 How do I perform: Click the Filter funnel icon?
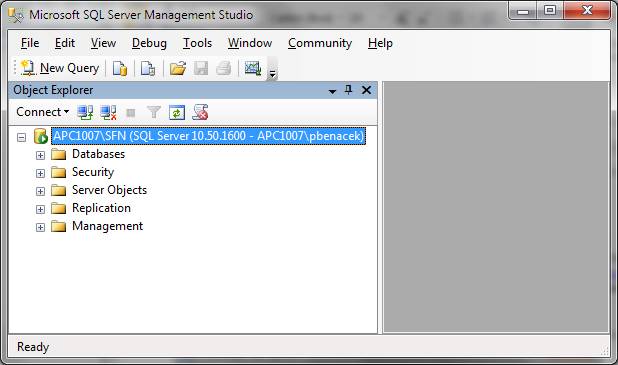[x=154, y=113]
